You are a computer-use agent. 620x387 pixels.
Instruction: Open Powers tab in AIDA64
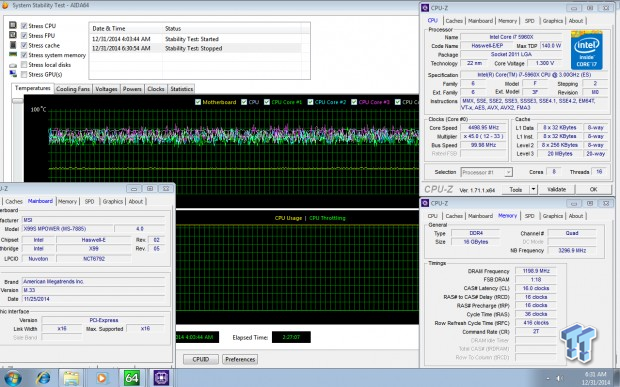(132, 89)
